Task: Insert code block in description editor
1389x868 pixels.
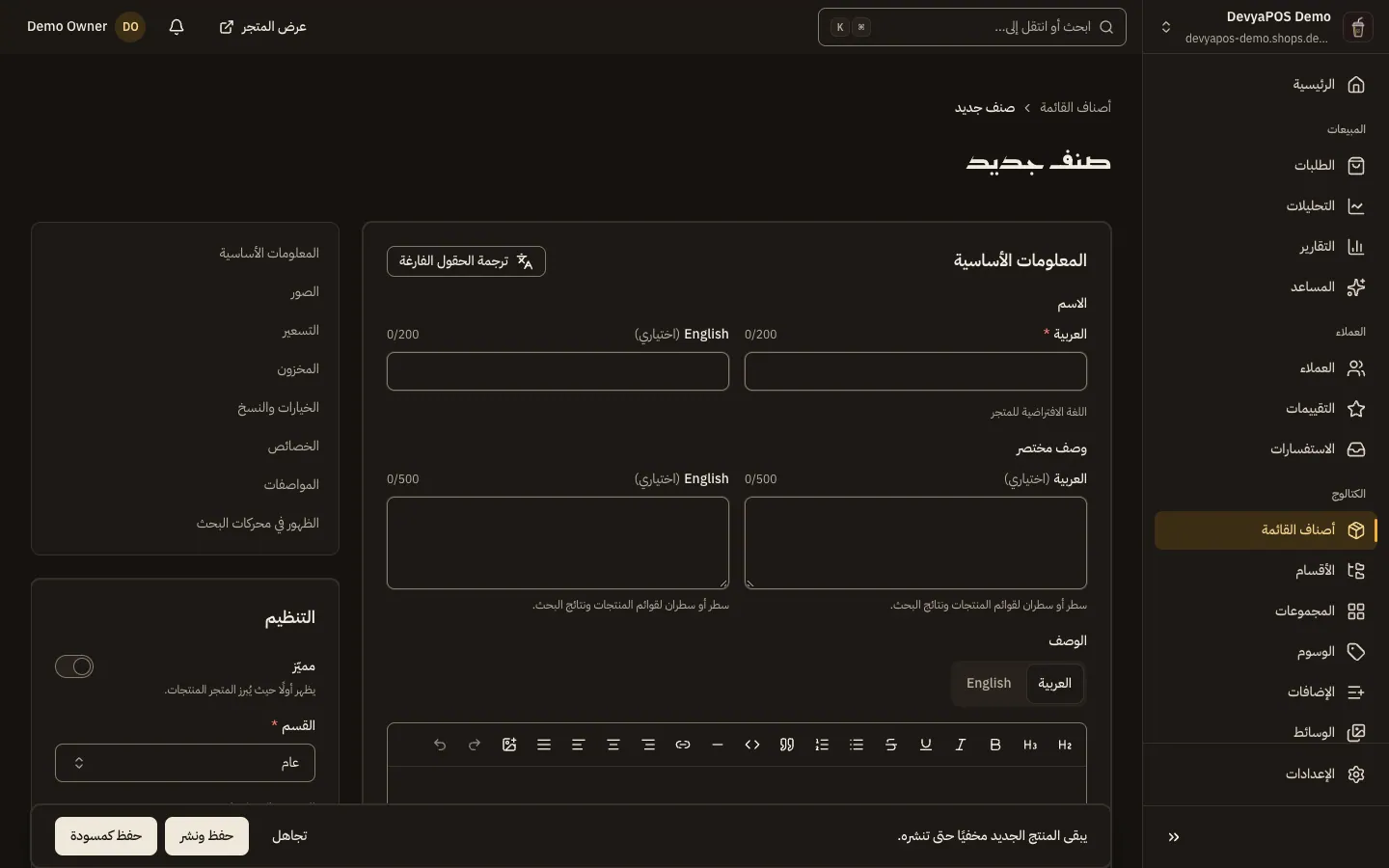Action: [x=752, y=745]
